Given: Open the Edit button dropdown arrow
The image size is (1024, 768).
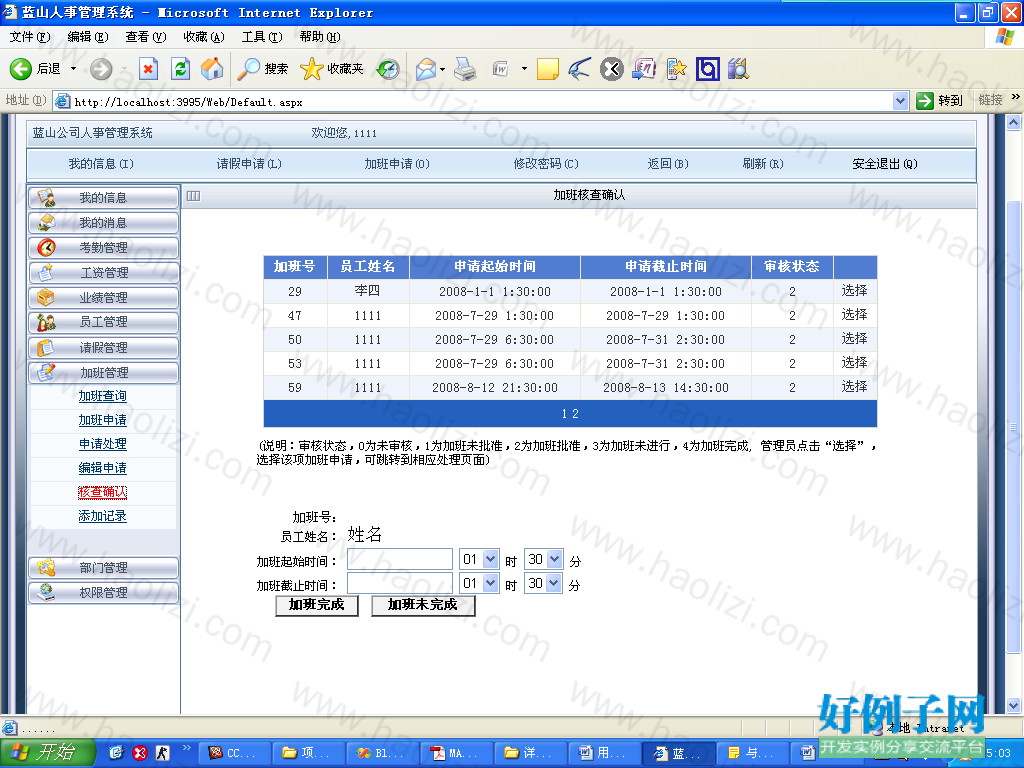Looking at the screenshot, I should point(524,69).
